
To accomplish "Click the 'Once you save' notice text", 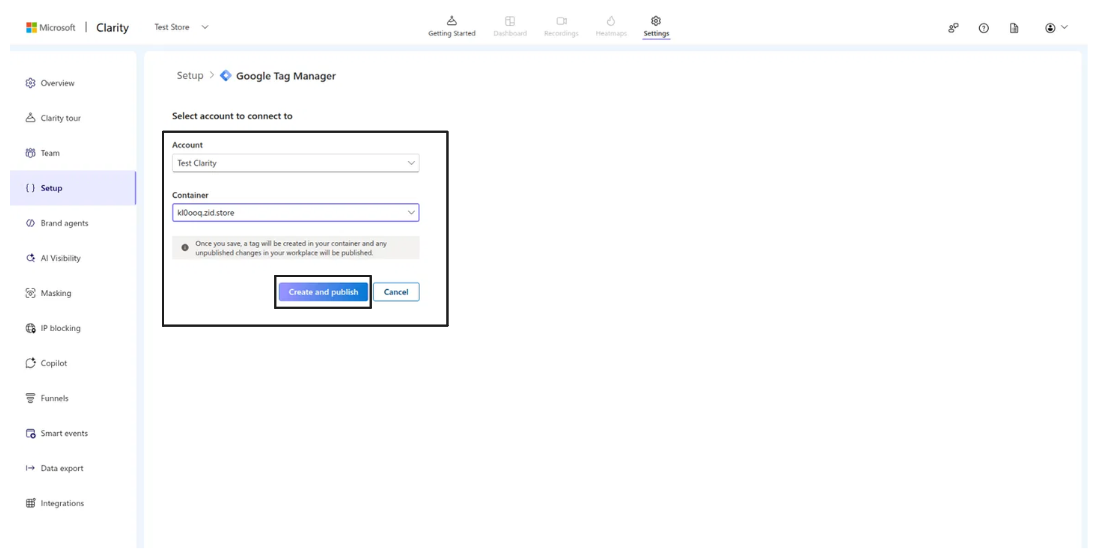I will pos(291,248).
